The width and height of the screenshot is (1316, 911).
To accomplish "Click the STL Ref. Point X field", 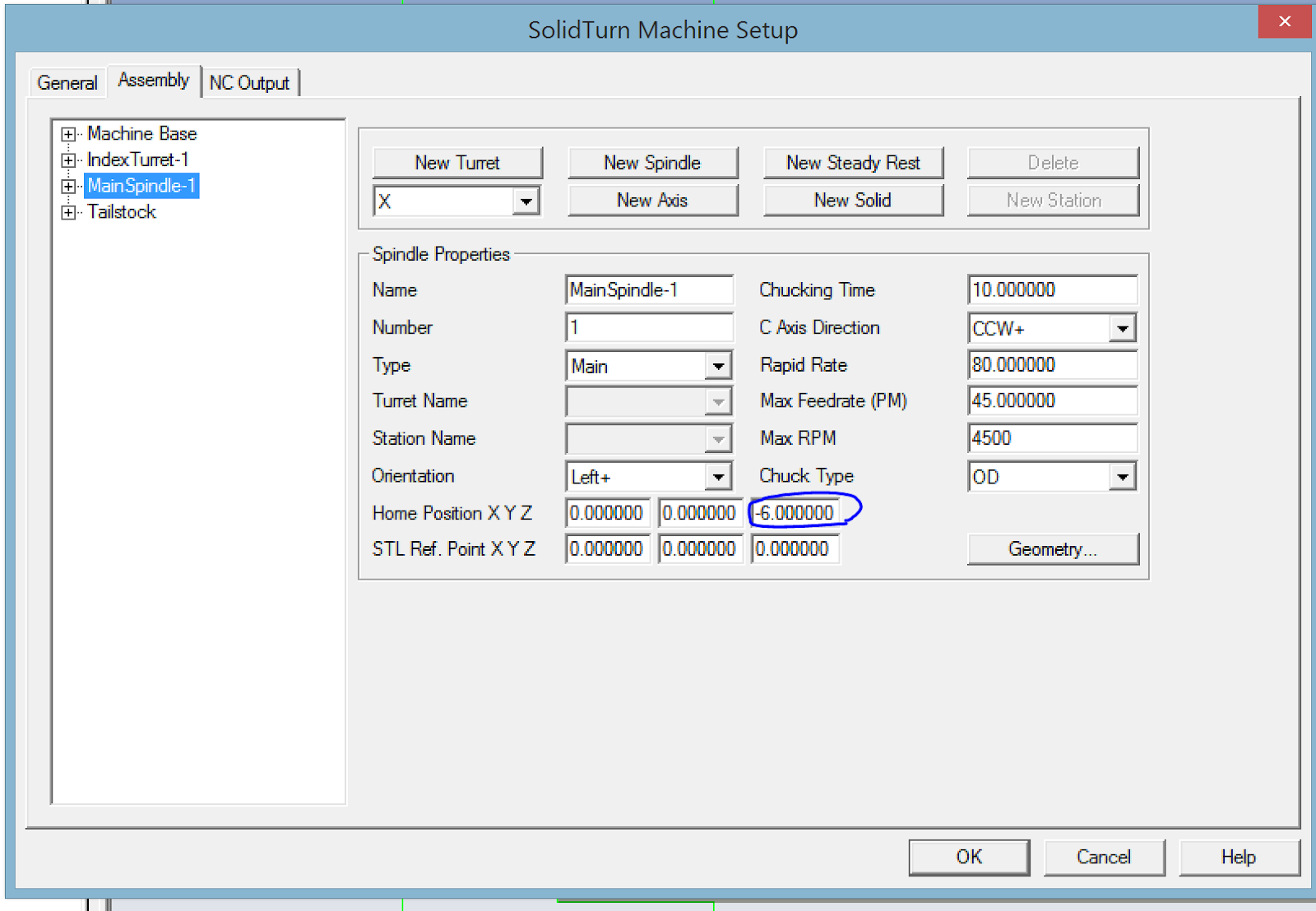I will (609, 549).
